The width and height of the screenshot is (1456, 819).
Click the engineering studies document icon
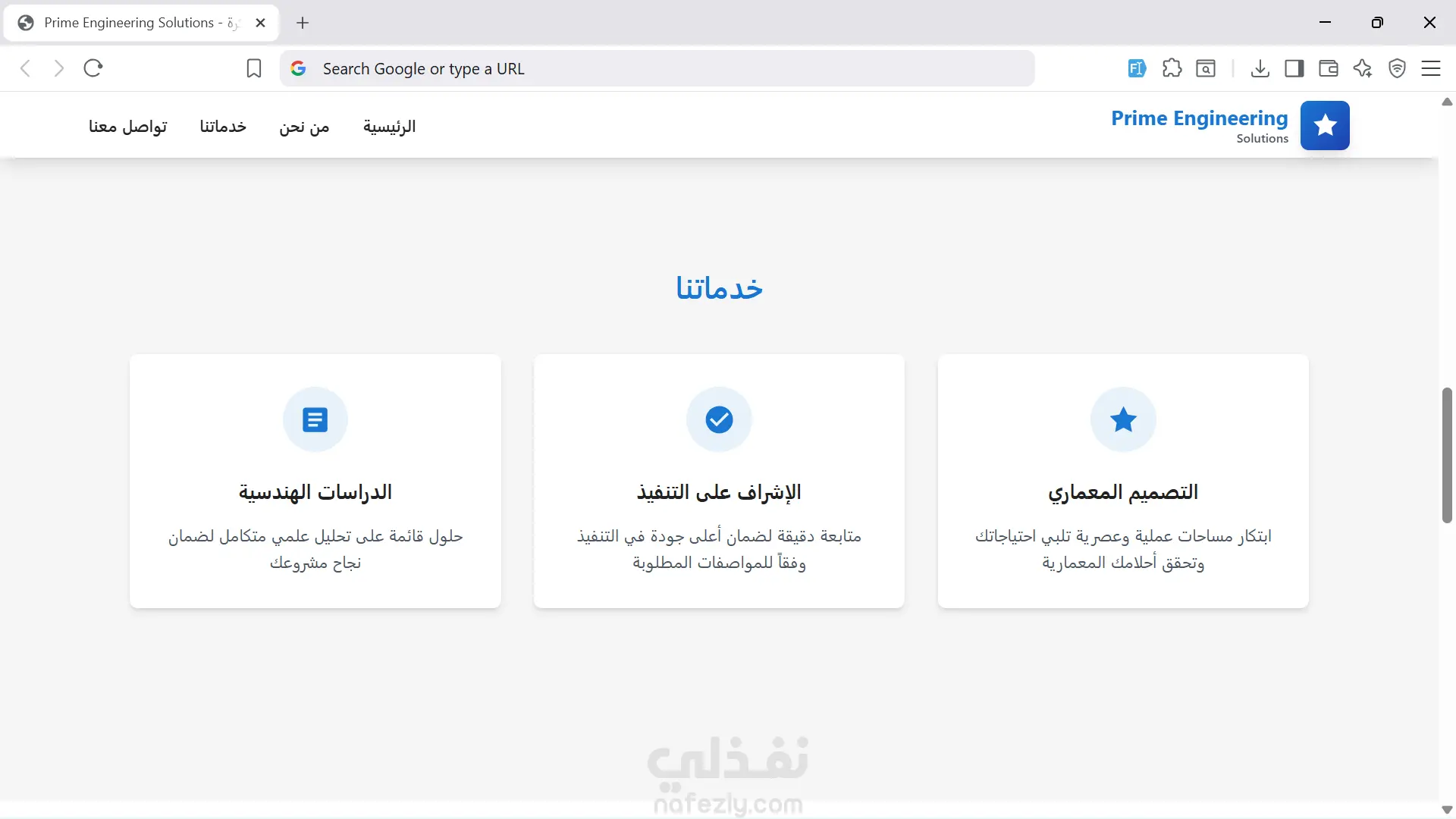[315, 419]
